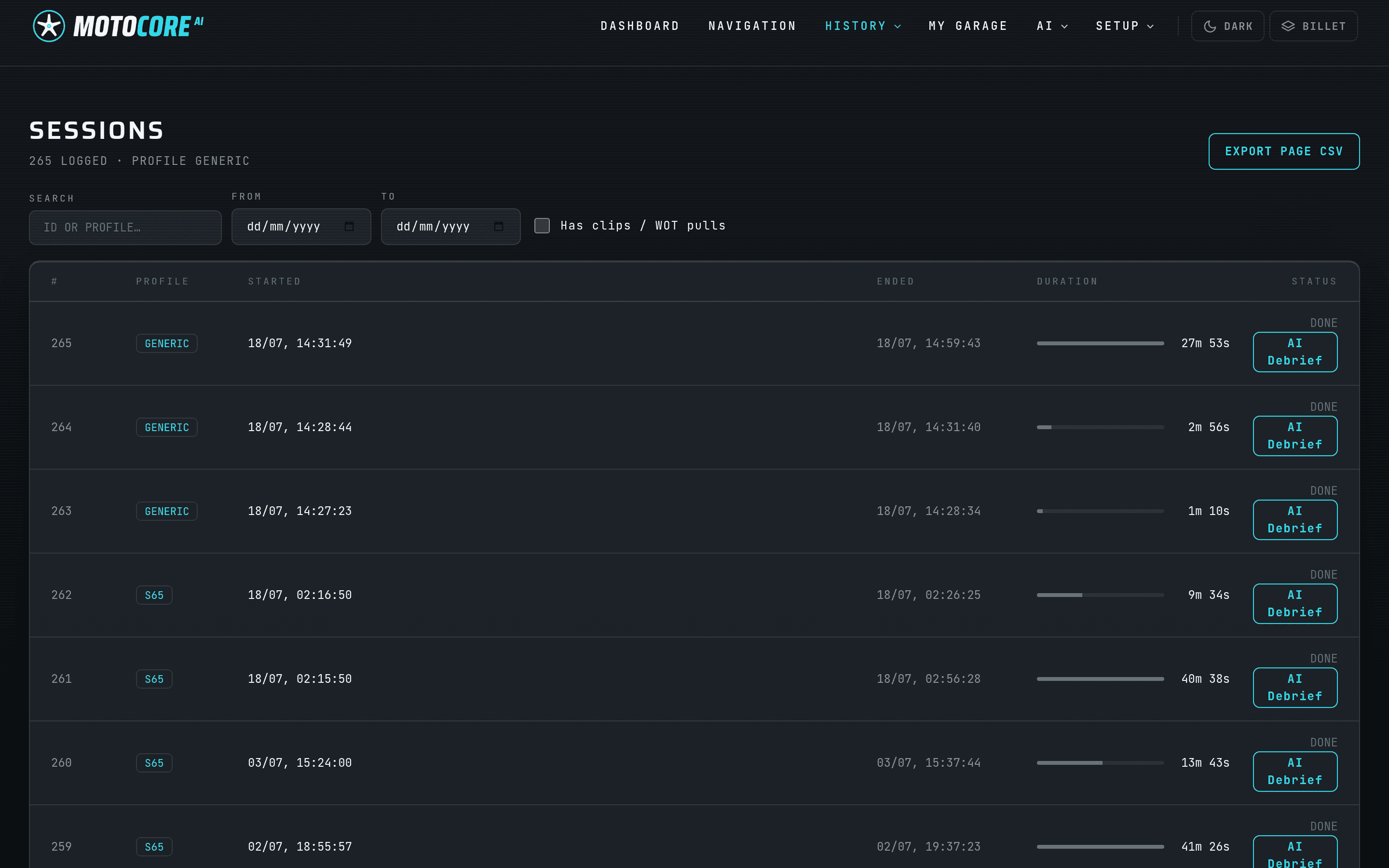Open AI Debrief for session 263
Image resolution: width=1389 pixels, height=868 pixels.
pos(1295,519)
